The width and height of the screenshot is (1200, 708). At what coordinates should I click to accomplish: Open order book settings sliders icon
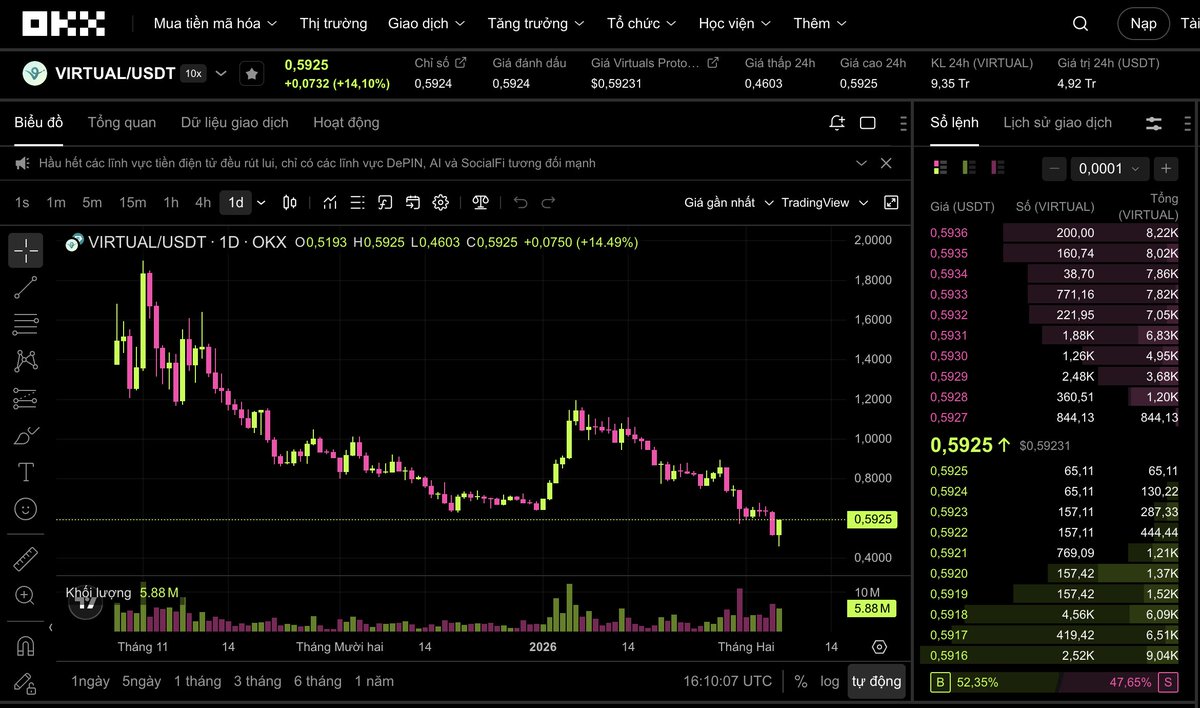(1154, 123)
